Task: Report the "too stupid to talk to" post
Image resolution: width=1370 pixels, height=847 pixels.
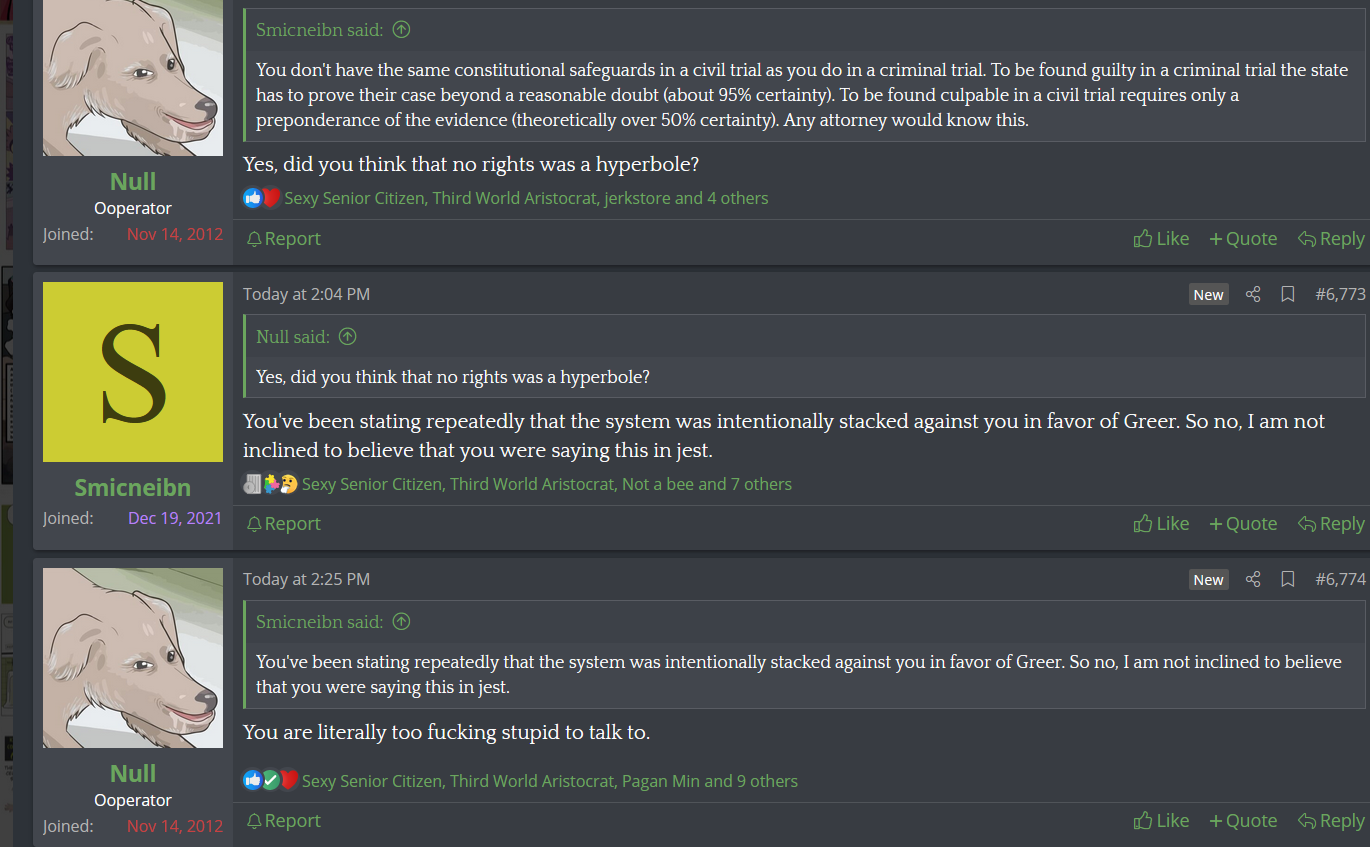Action: (x=283, y=821)
